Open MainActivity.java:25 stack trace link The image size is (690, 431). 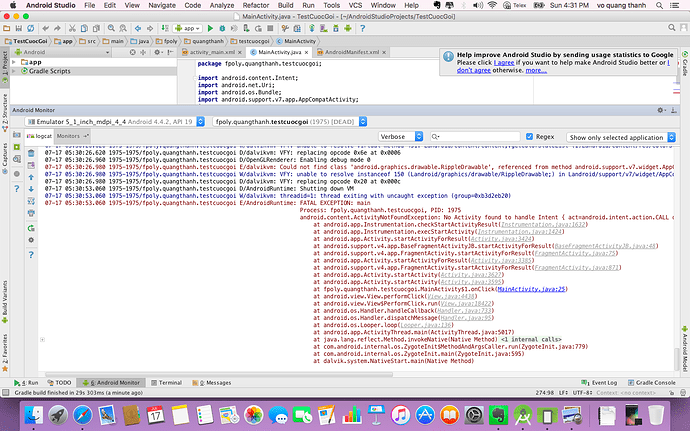pos(532,289)
